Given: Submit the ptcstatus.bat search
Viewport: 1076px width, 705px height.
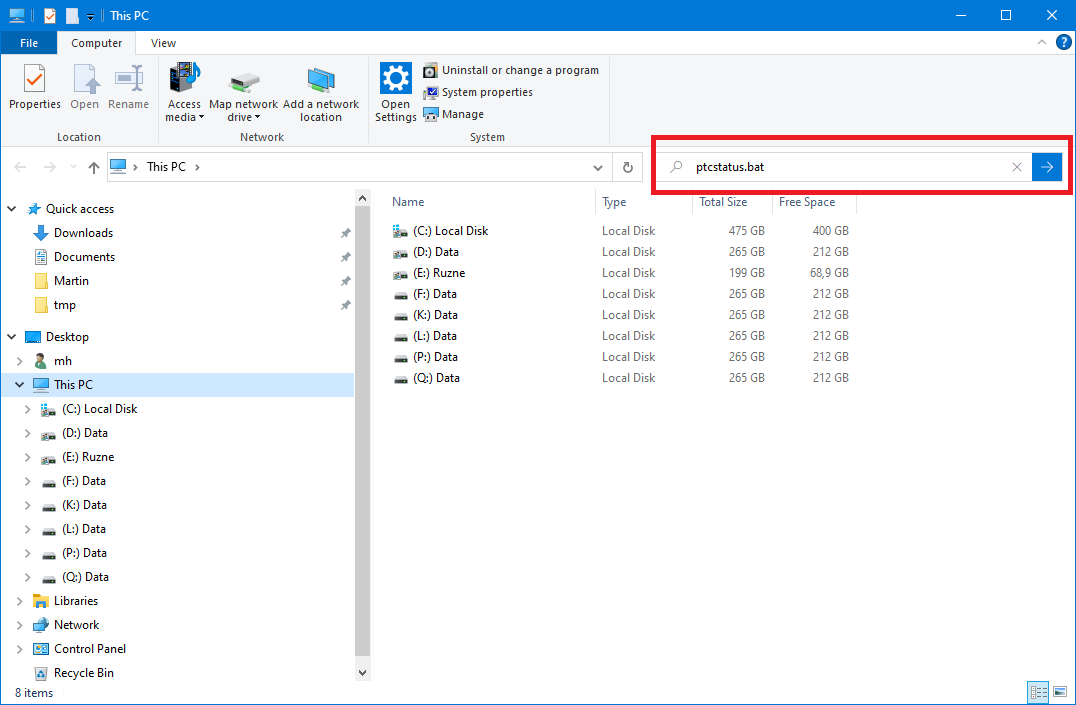Looking at the screenshot, I should [1046, 167].
